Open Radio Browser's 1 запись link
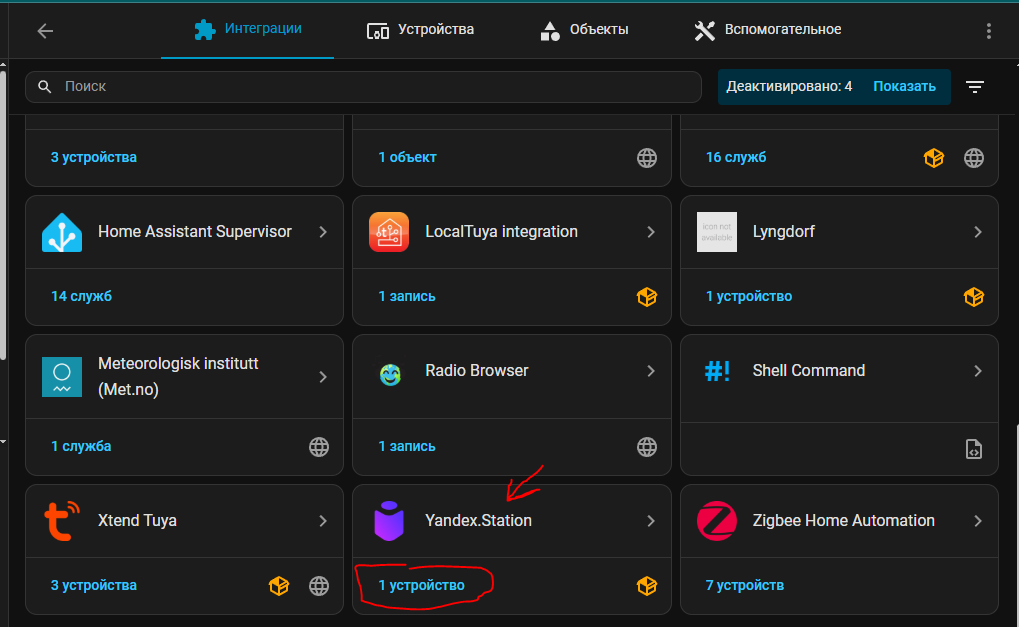The image size is (1019, 627). coord(407,446)
